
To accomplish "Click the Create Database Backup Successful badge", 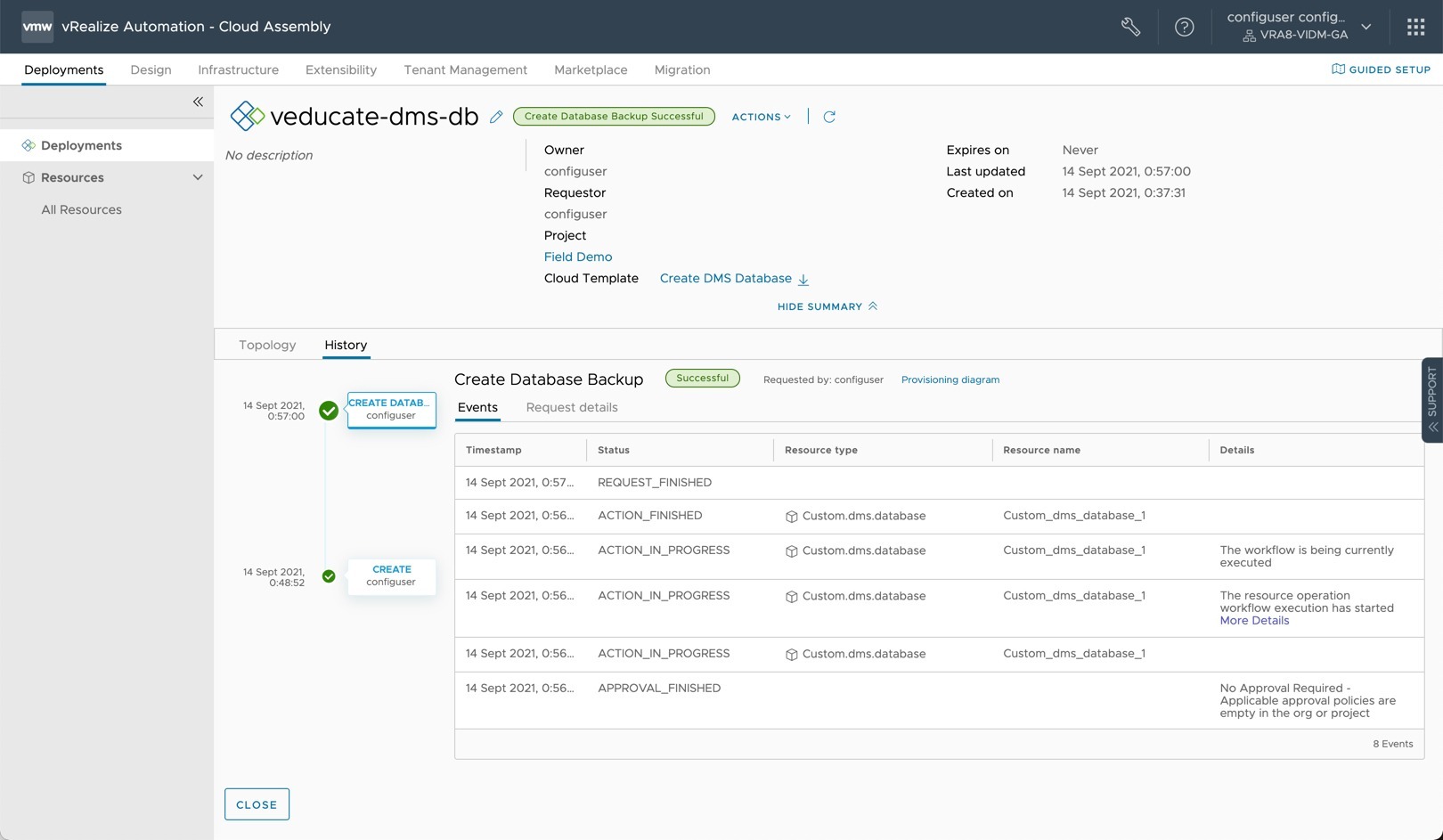I will 614,117.
